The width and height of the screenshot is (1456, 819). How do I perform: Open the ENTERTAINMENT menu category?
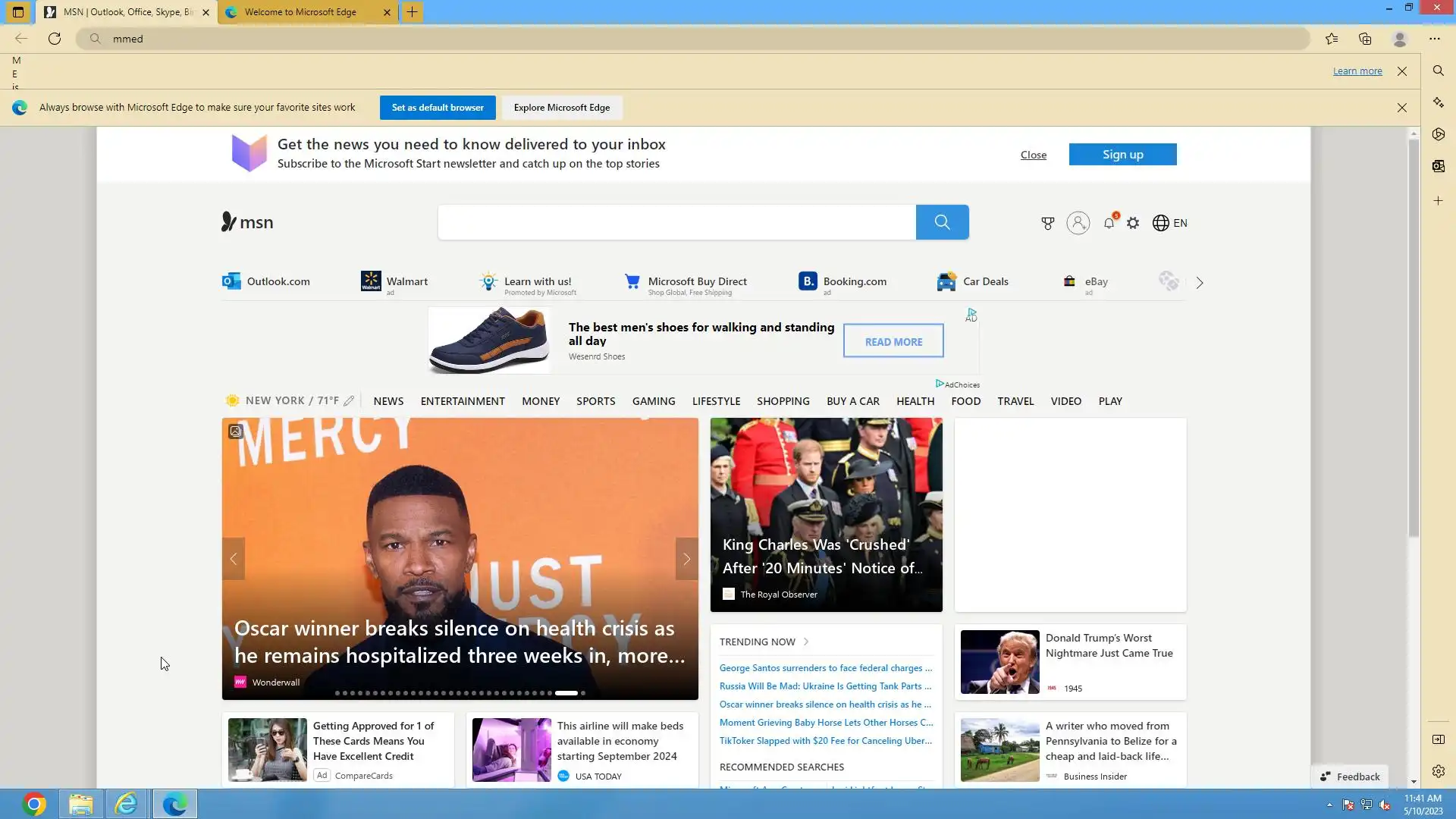click(x=463, y=401)
